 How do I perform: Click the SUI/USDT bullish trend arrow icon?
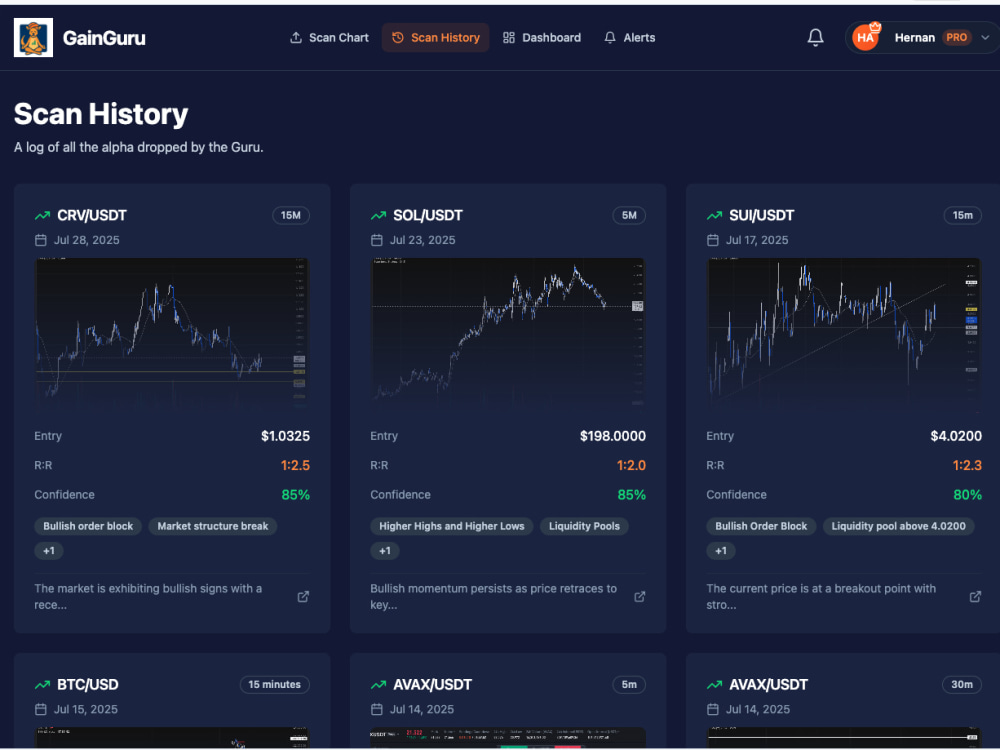[714, 216]
